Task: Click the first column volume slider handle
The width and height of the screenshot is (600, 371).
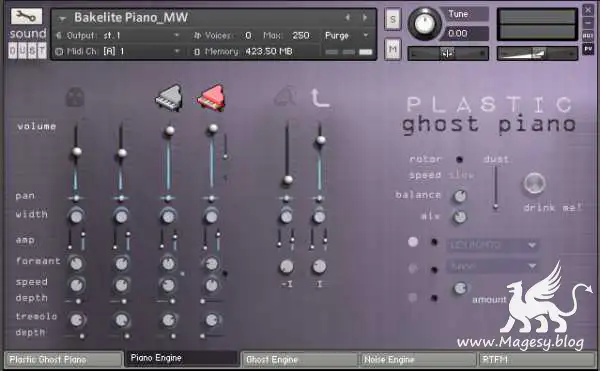Action: (77, 151)
